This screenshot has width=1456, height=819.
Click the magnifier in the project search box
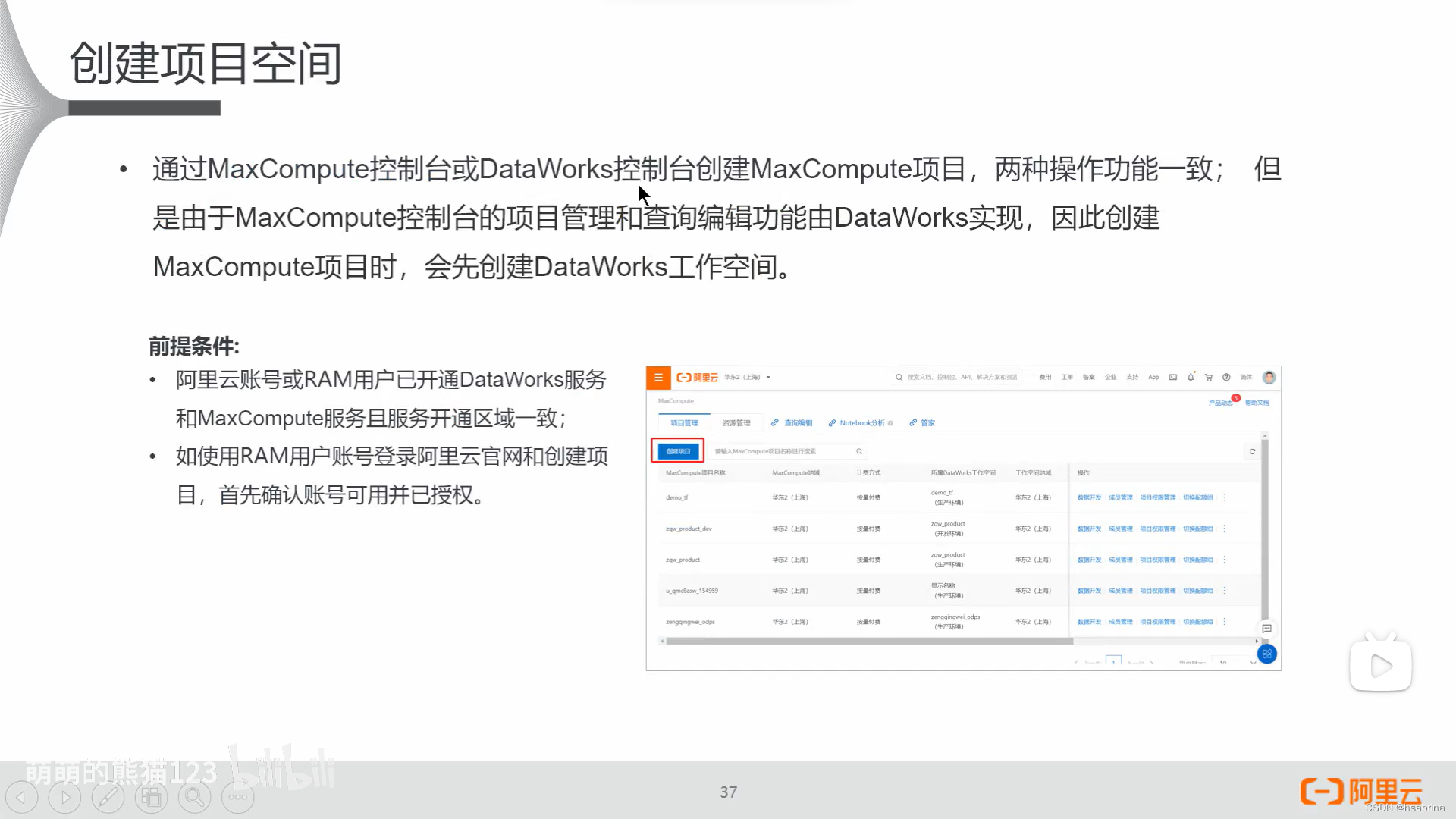point(859,451)
